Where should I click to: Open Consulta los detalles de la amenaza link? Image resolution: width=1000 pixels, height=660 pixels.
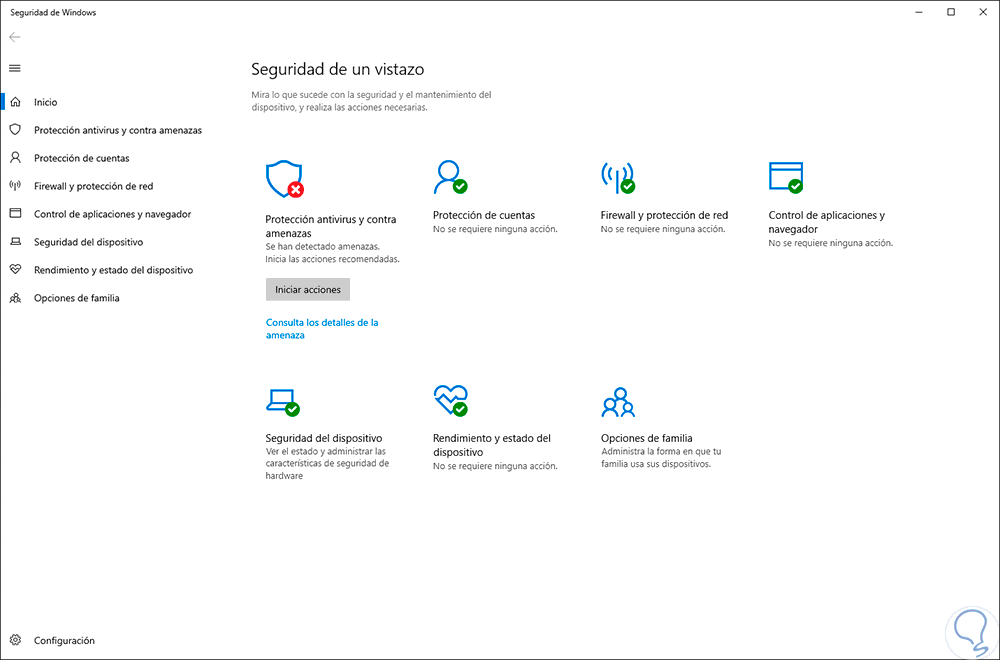coord(322,328)
